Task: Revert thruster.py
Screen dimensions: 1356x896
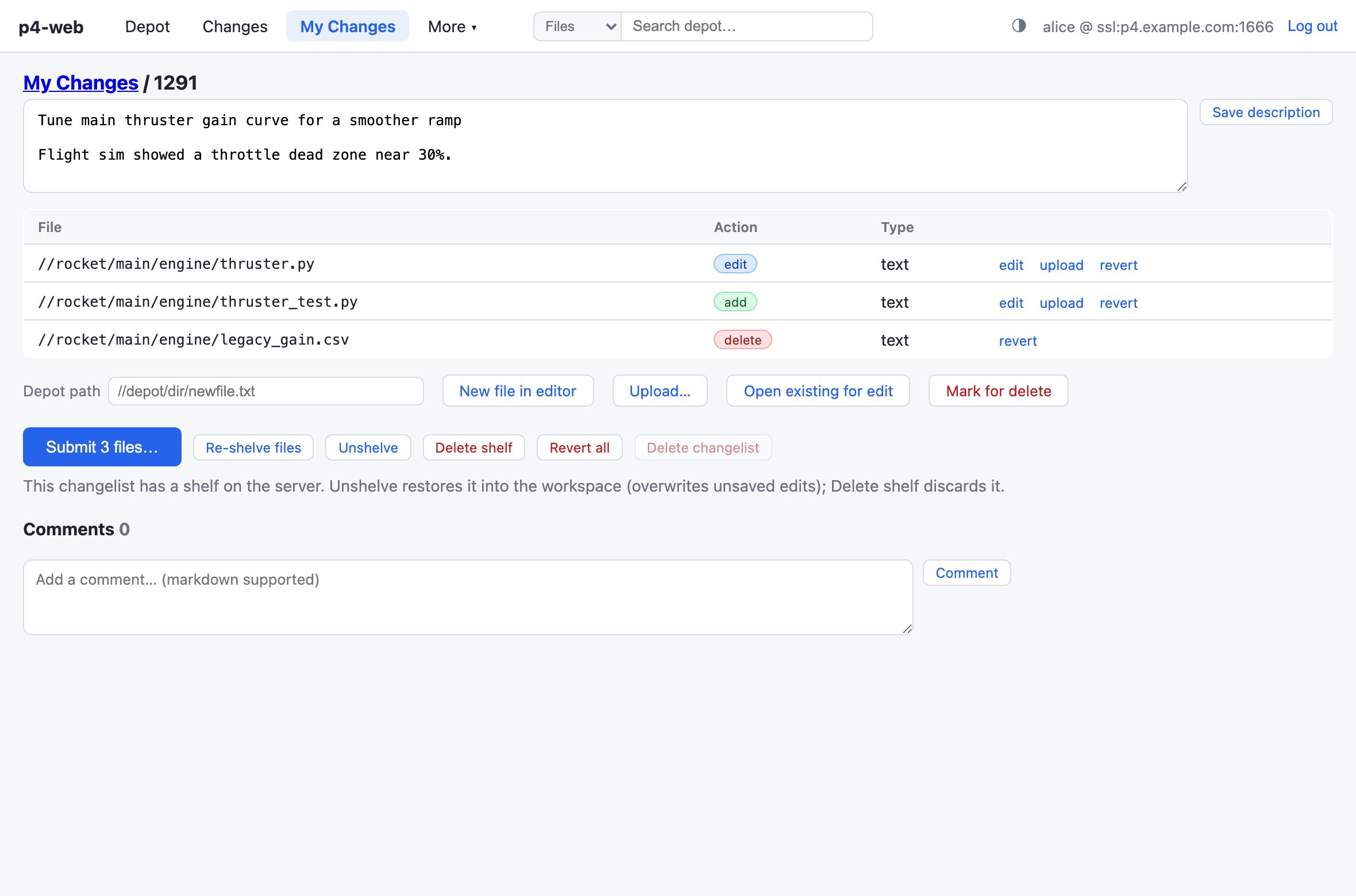Action: [1118, 265]
